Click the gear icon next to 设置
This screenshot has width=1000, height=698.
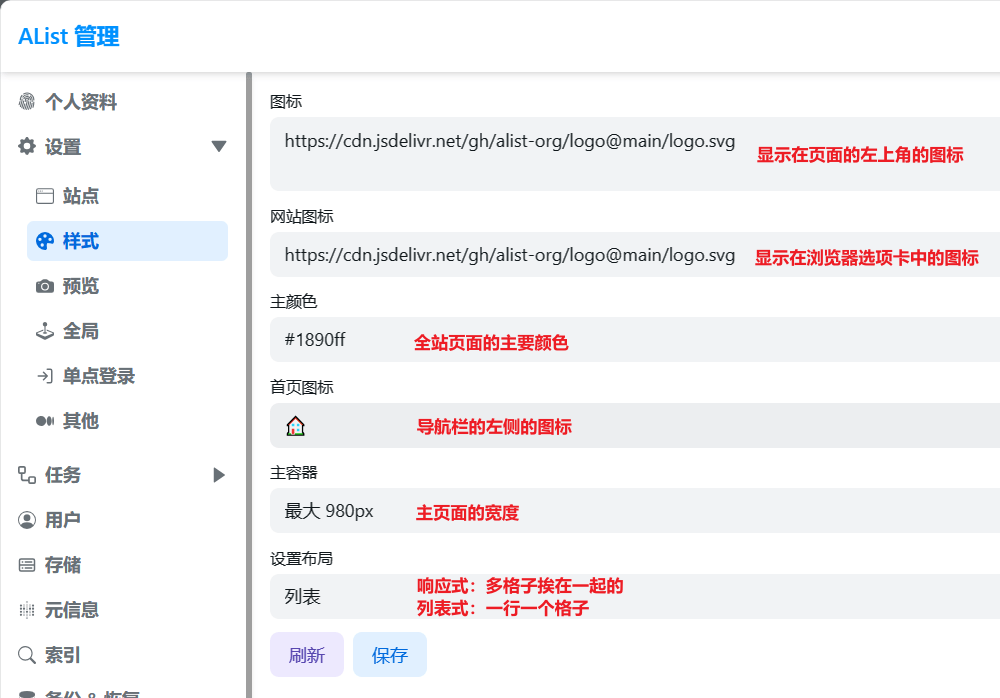(27, 147)
